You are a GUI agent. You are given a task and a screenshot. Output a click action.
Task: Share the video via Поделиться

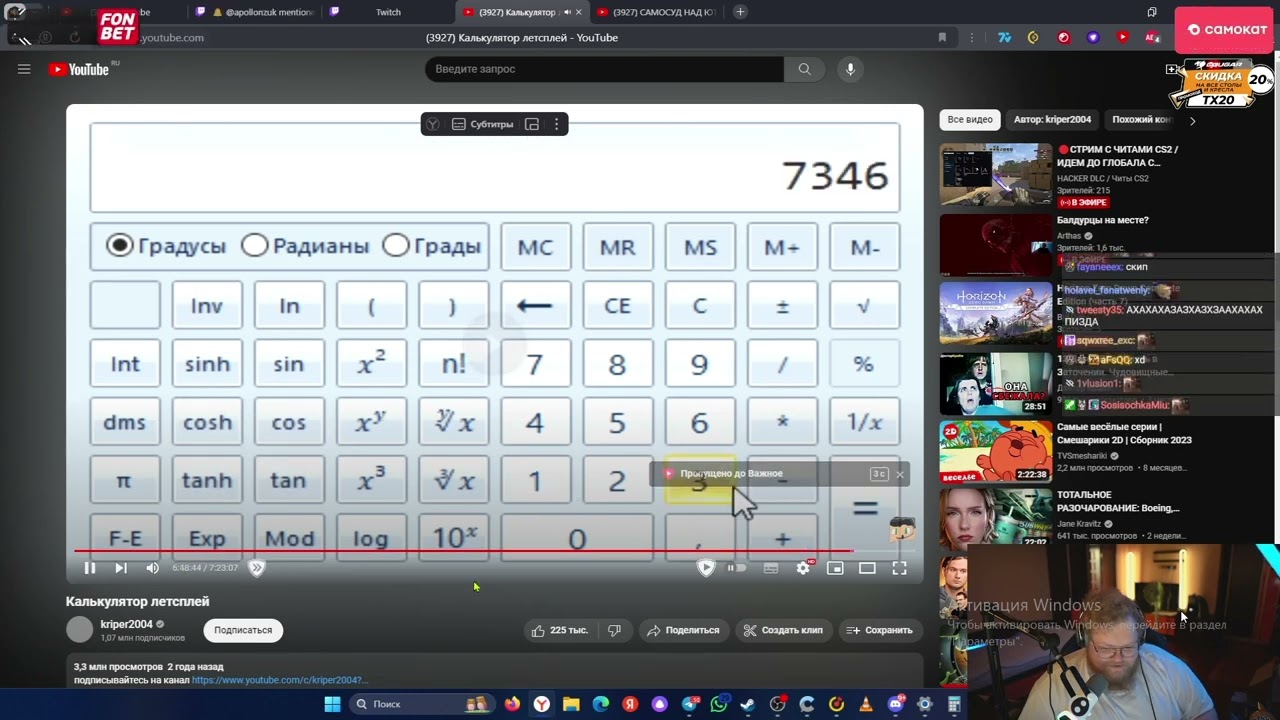pyautogui.click(x=683, y=630)
